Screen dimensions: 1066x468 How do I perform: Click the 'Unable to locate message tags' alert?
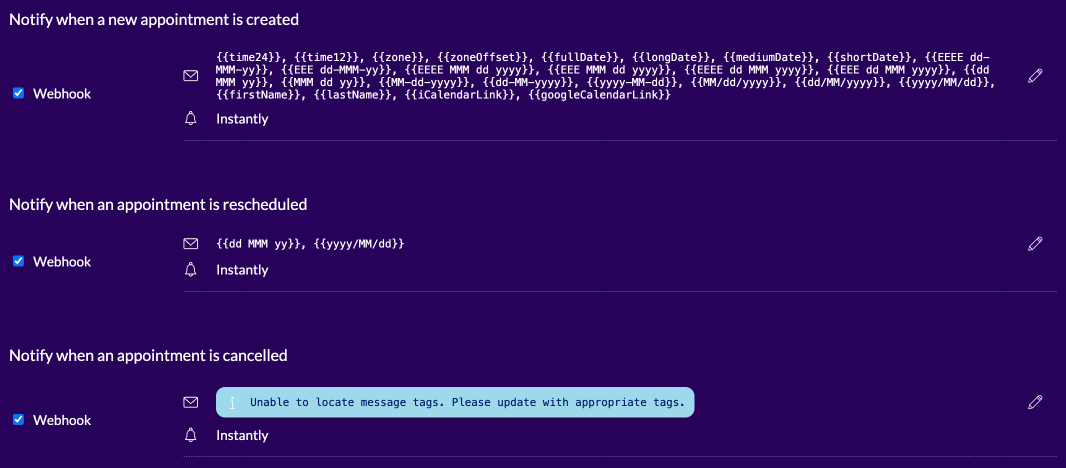coord(466,403)
